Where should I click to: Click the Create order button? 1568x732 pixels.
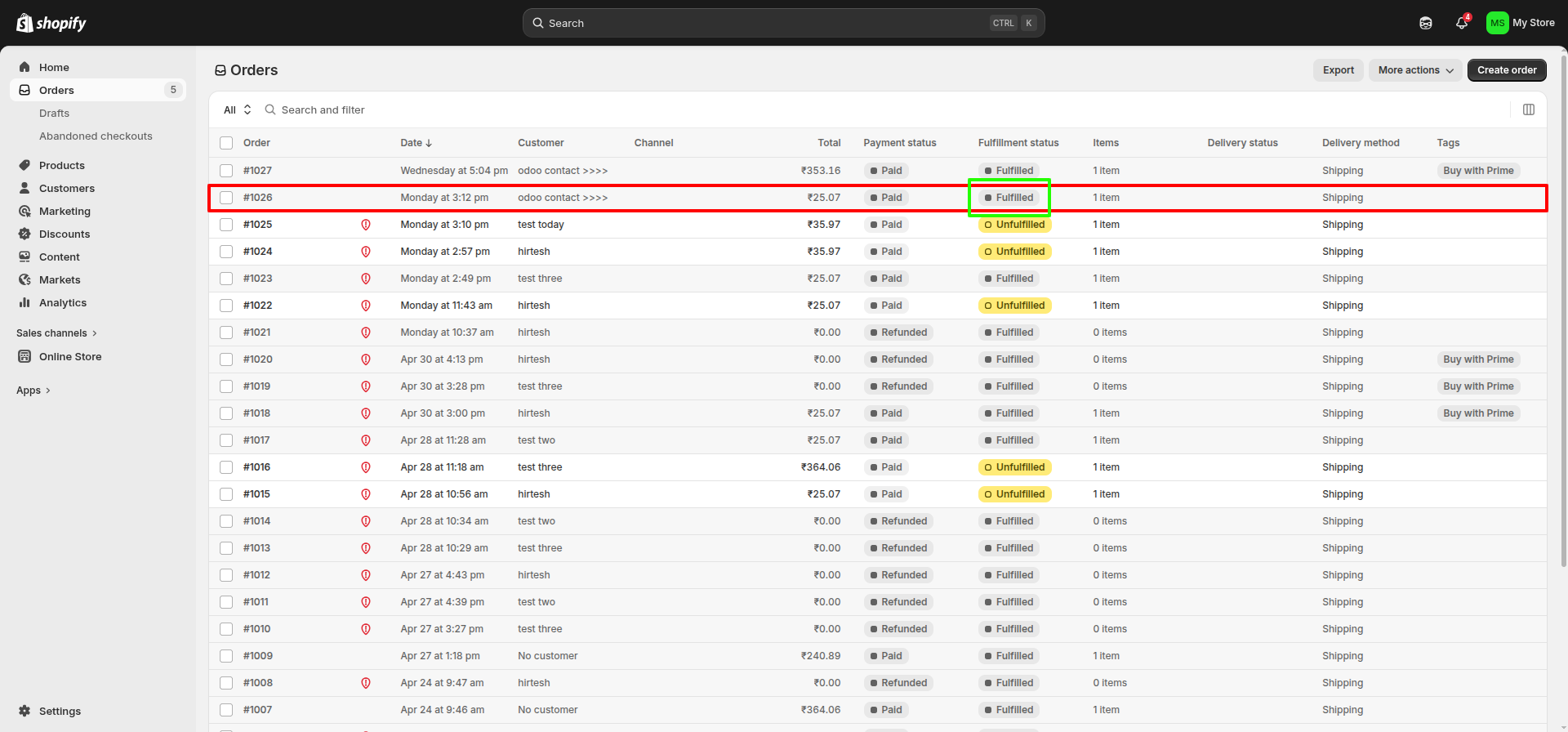[1507, 70]
